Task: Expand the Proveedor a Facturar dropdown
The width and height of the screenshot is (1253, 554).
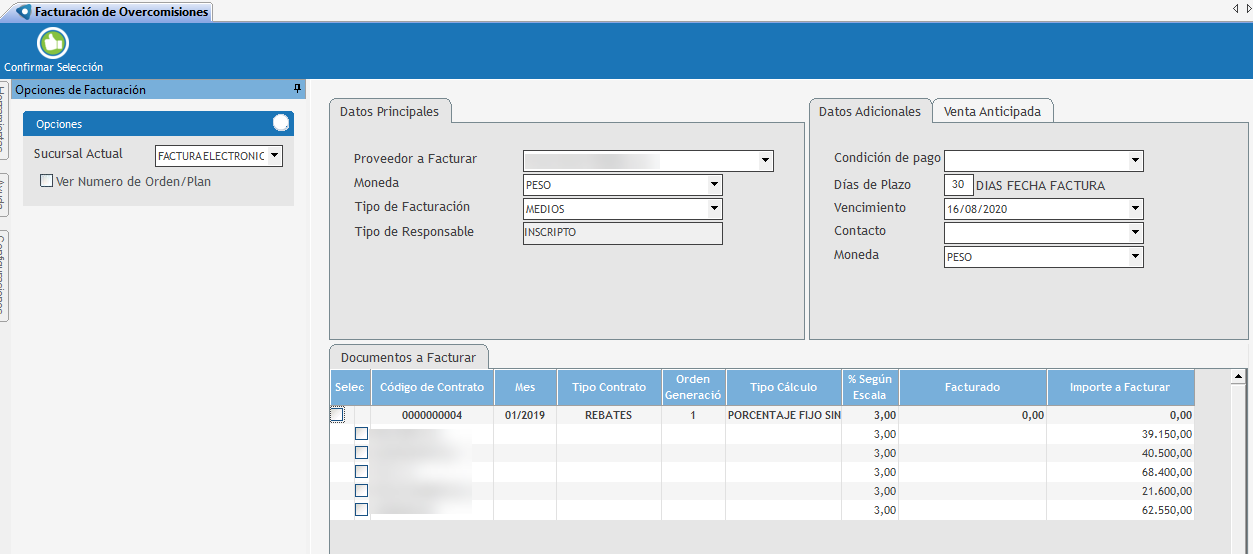Action: [765, 160]
